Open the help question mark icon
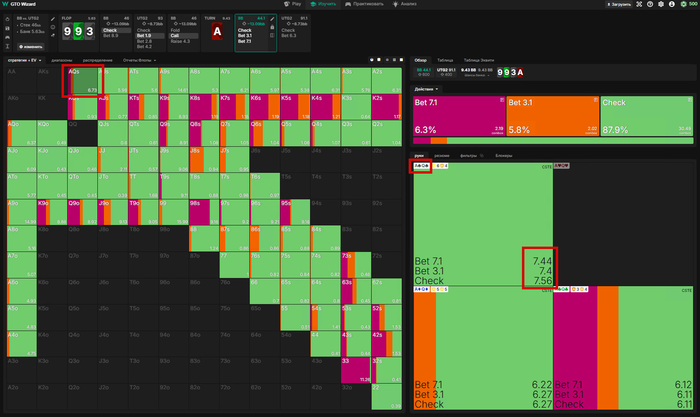The width and height of the screenshot is (700, 417). (x=650, y=4)
